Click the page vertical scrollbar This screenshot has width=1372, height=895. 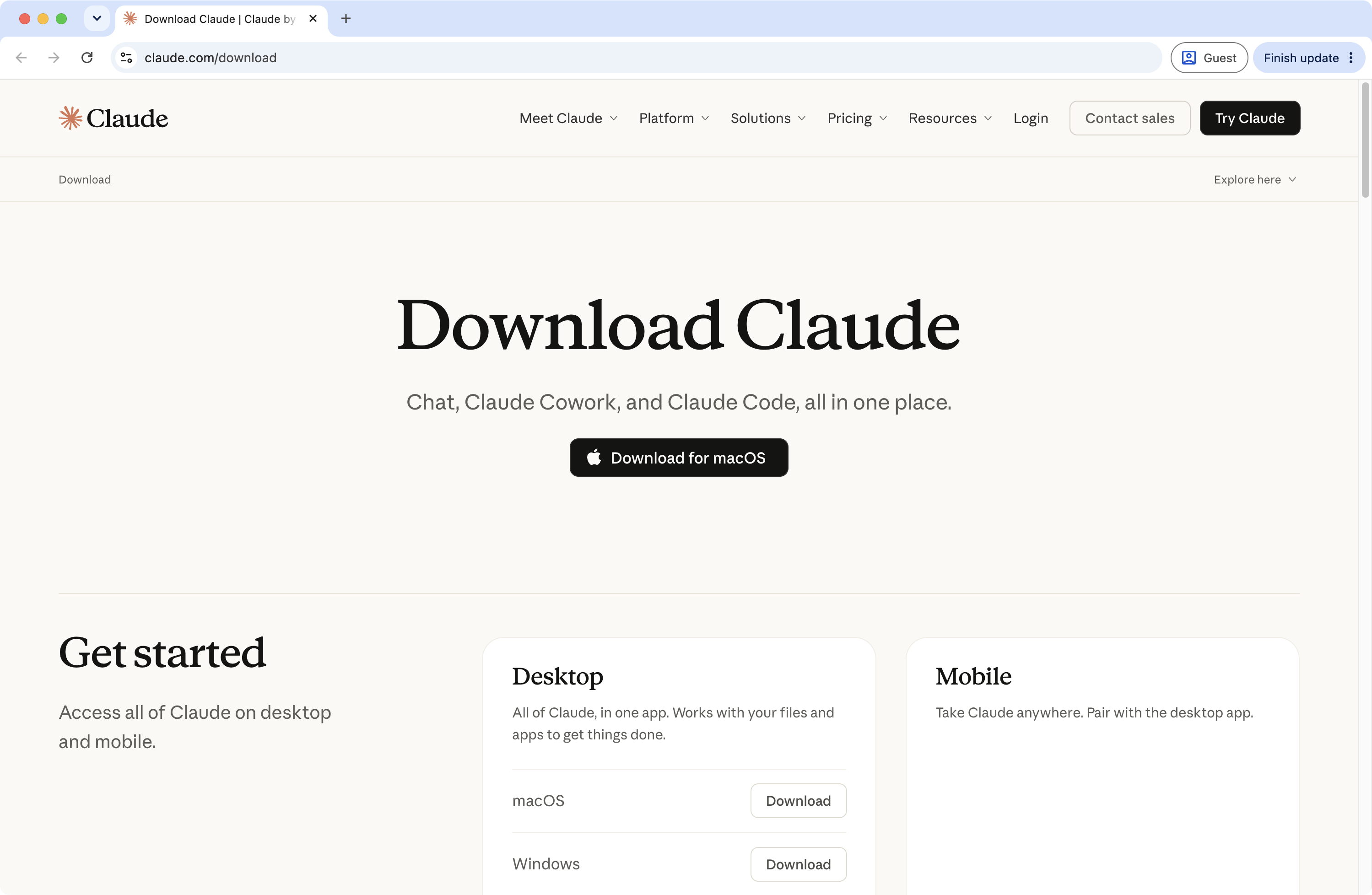[x=1365, y=140]
